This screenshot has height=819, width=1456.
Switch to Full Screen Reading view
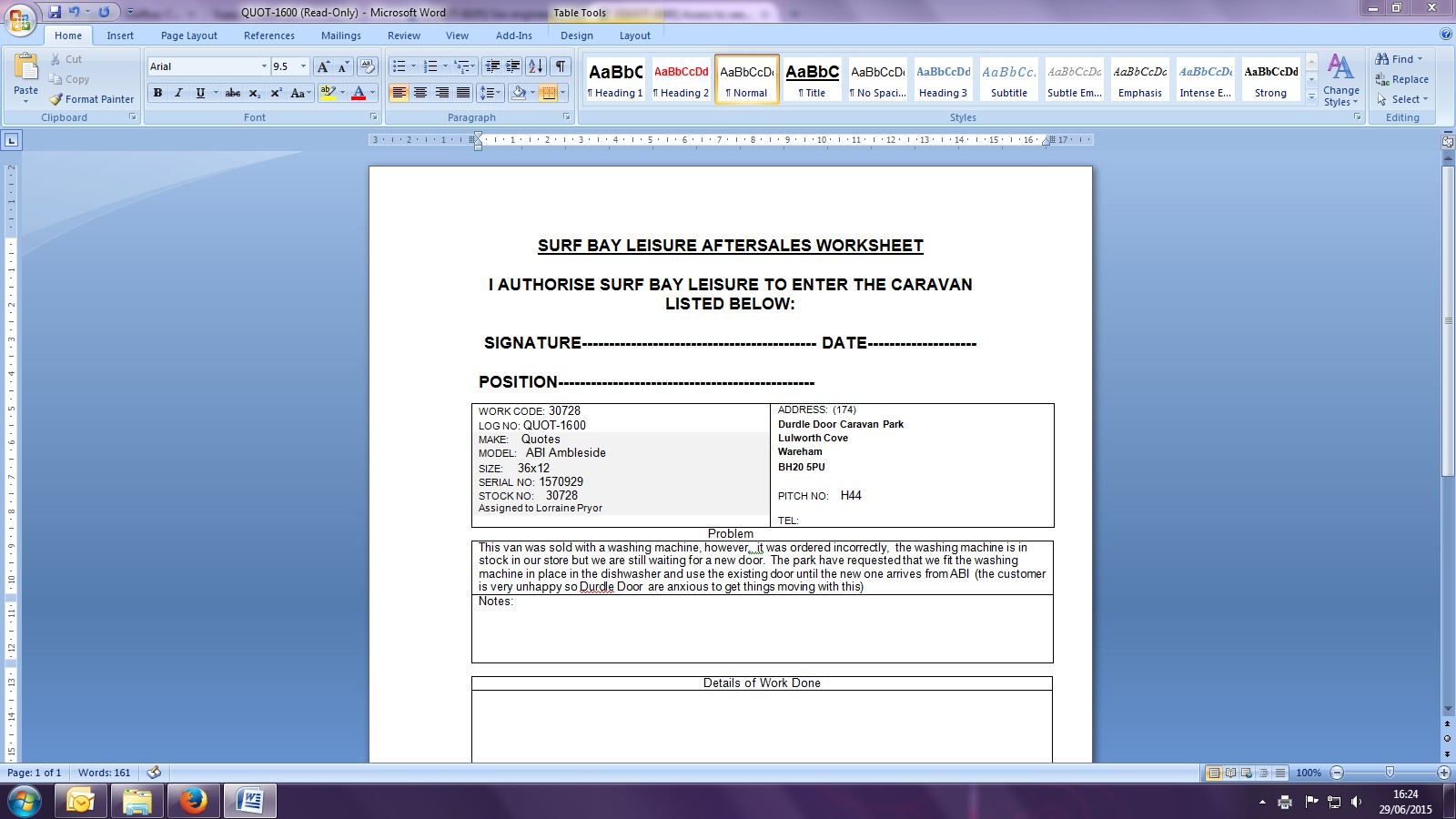point(1230,773)
